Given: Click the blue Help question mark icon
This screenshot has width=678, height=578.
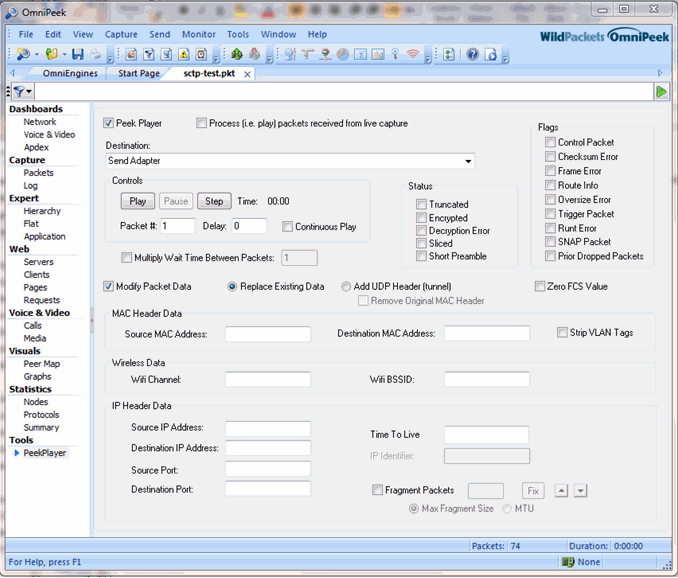Looking at the screenshot, I should 473,54.
